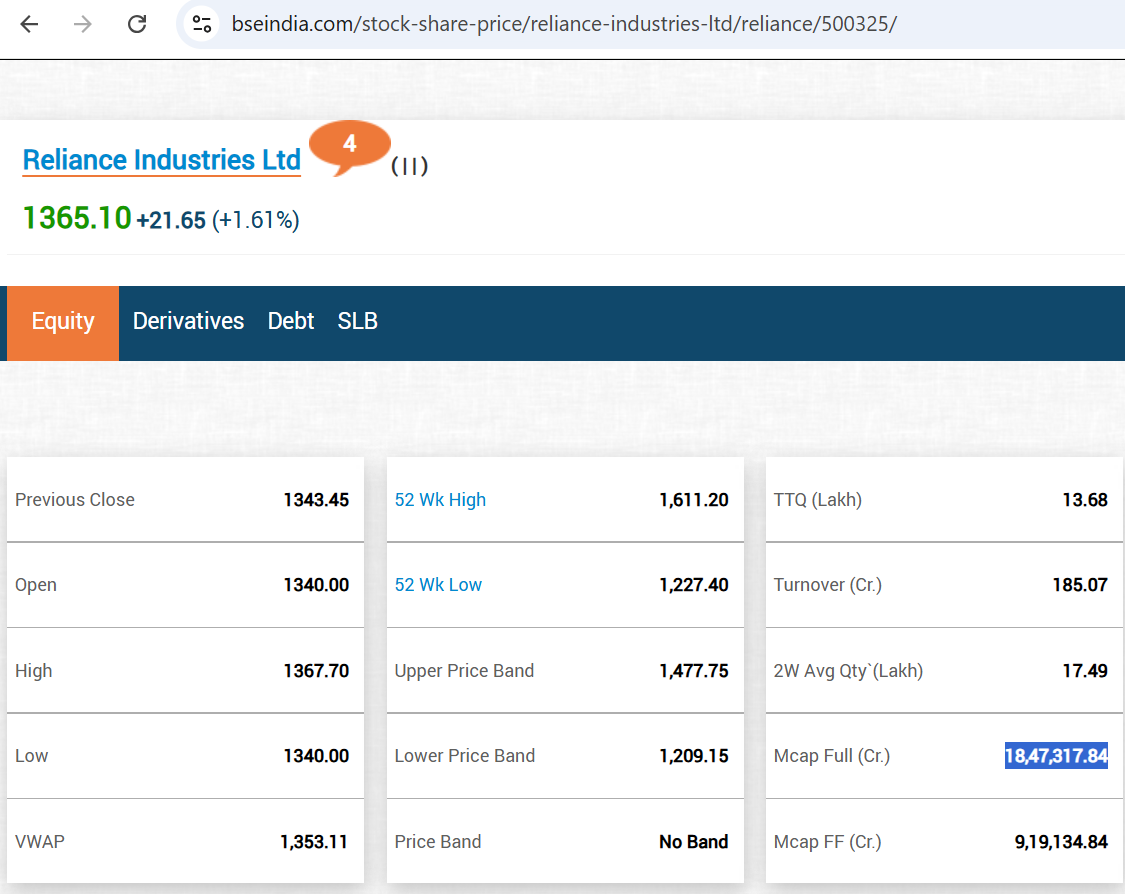Click the Turnover (Cr.) label

coord(827,585)
